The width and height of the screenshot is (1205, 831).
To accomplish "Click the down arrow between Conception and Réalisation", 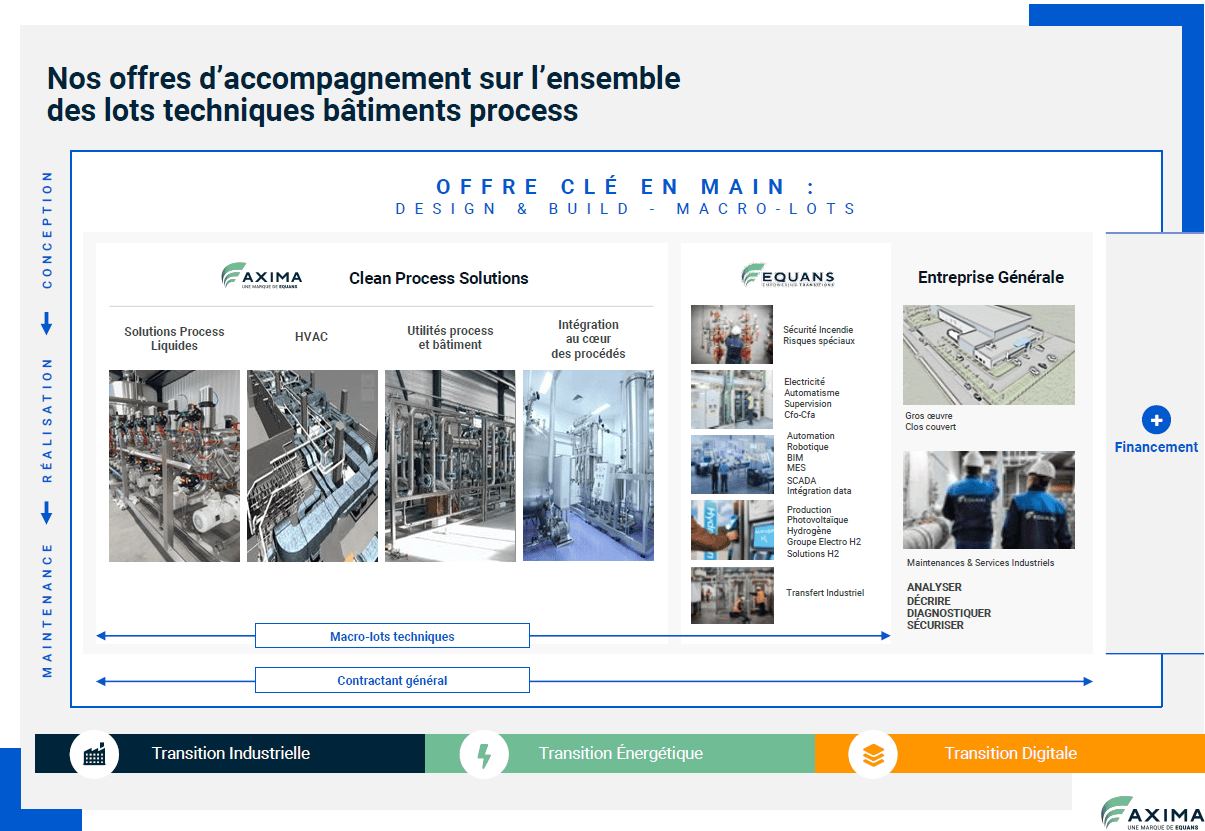I will point(46,324).
